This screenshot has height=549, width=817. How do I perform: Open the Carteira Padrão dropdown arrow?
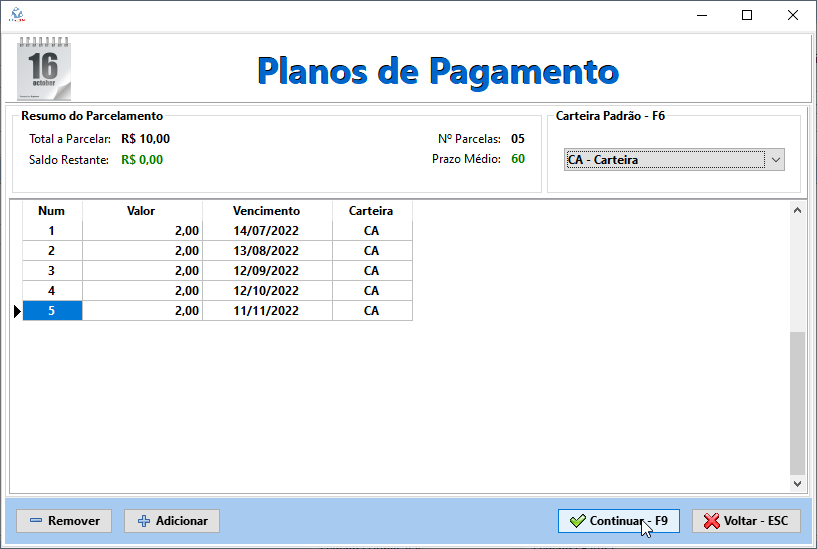coord(775,160)
